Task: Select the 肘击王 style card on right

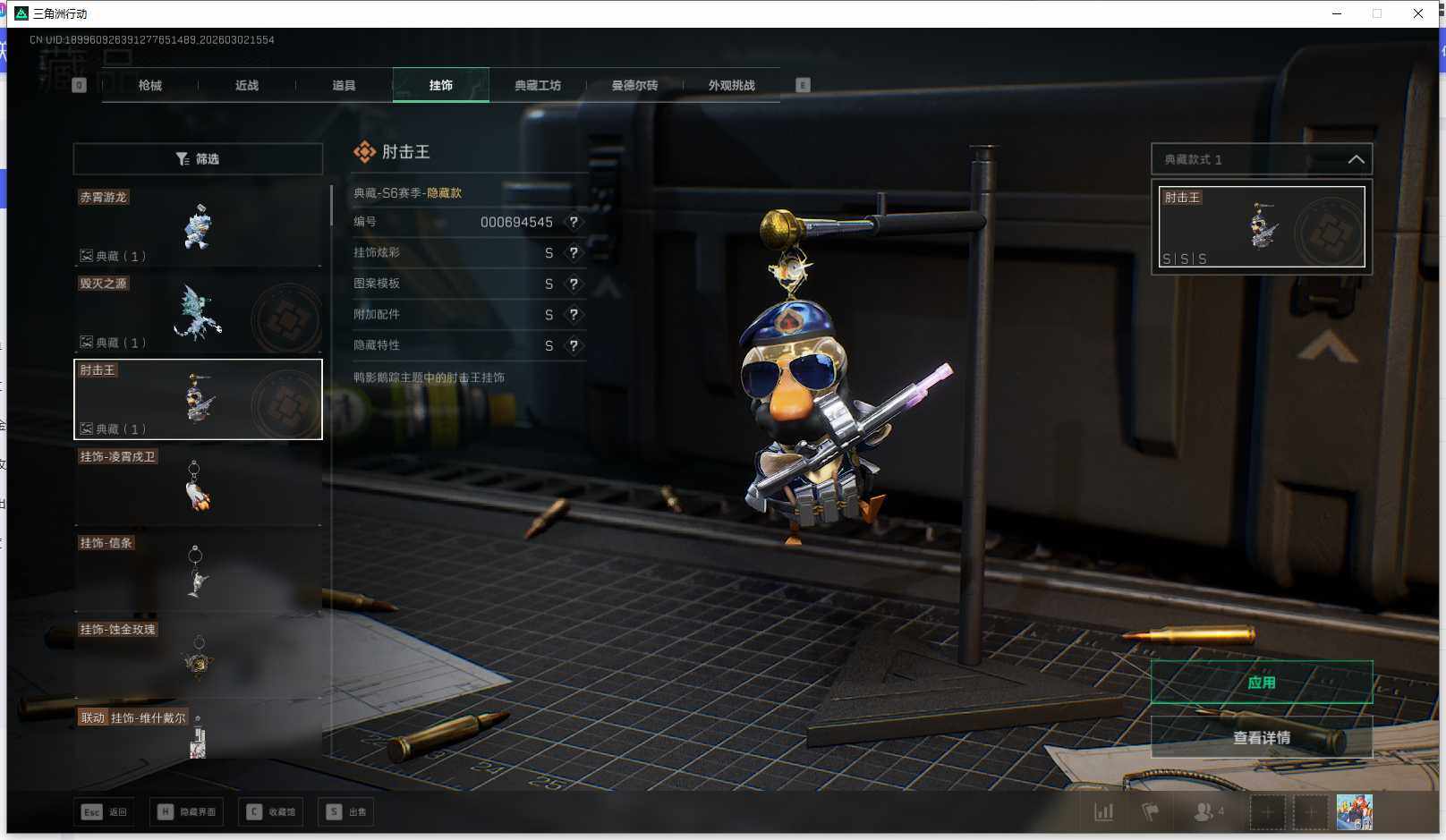Action: [1262, 226]
